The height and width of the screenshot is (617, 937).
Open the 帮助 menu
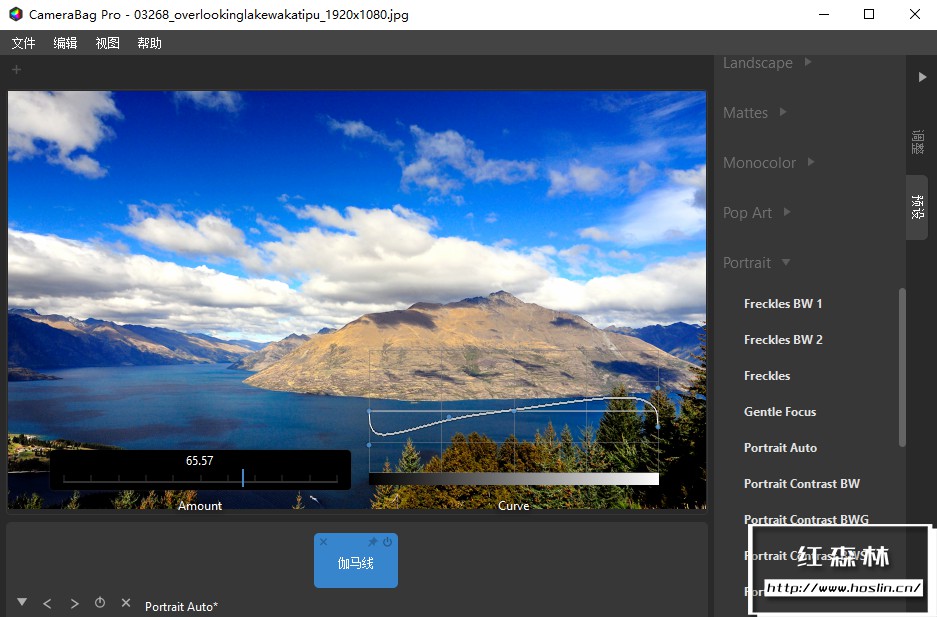point(149,43)
